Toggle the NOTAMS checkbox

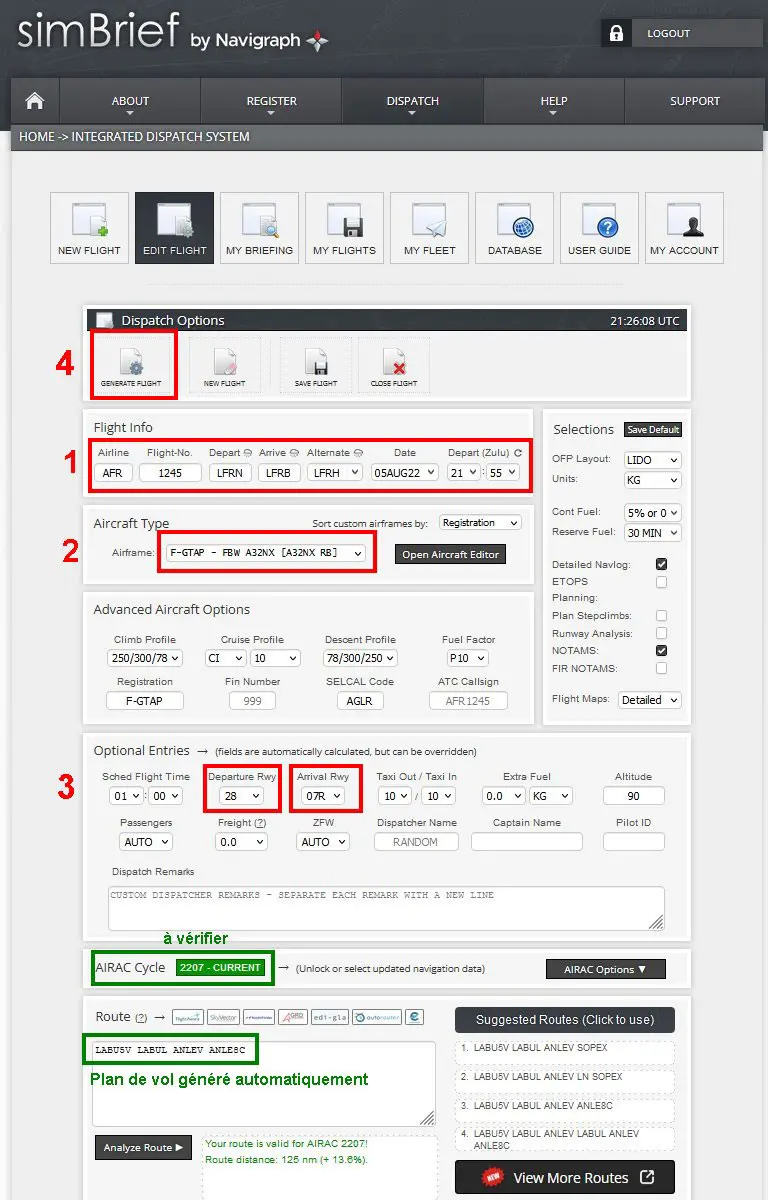(661, 651)
